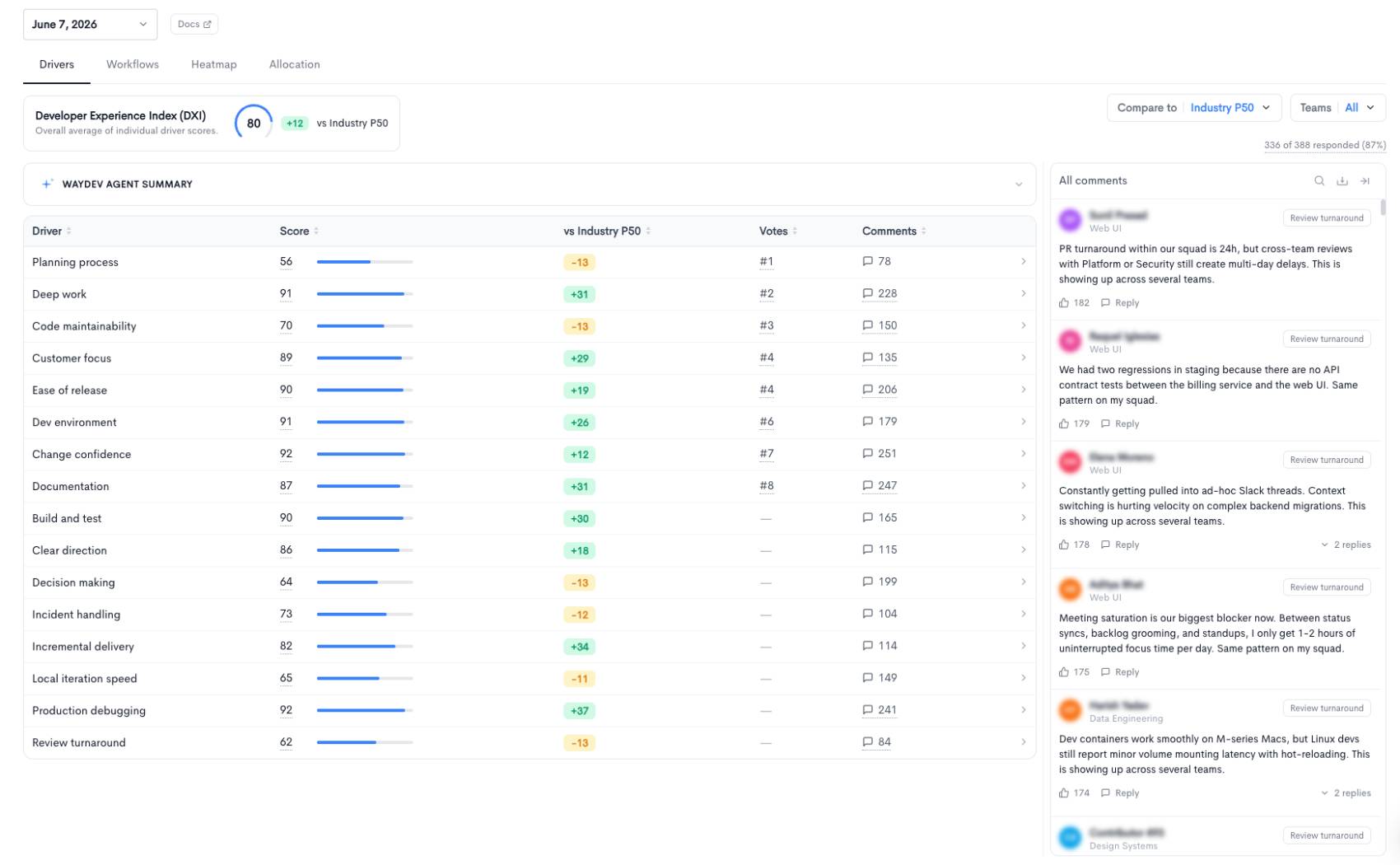The width and height of the screenshot is (1400, 865).
Task: Download all comments via download icon
Action: click(1342, 181)
